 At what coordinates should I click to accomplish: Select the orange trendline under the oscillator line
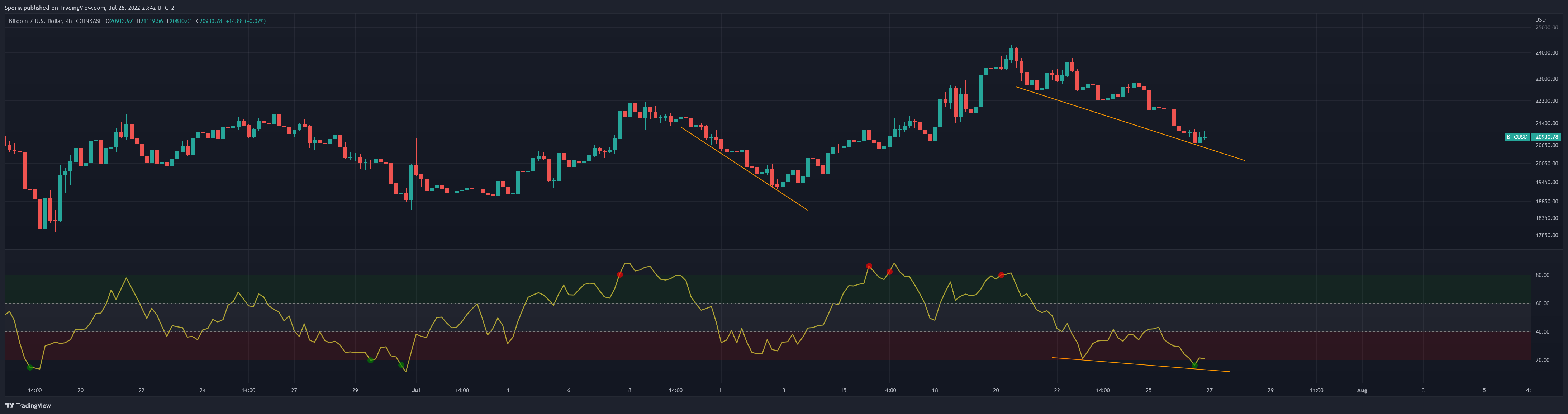point(1141,365)
